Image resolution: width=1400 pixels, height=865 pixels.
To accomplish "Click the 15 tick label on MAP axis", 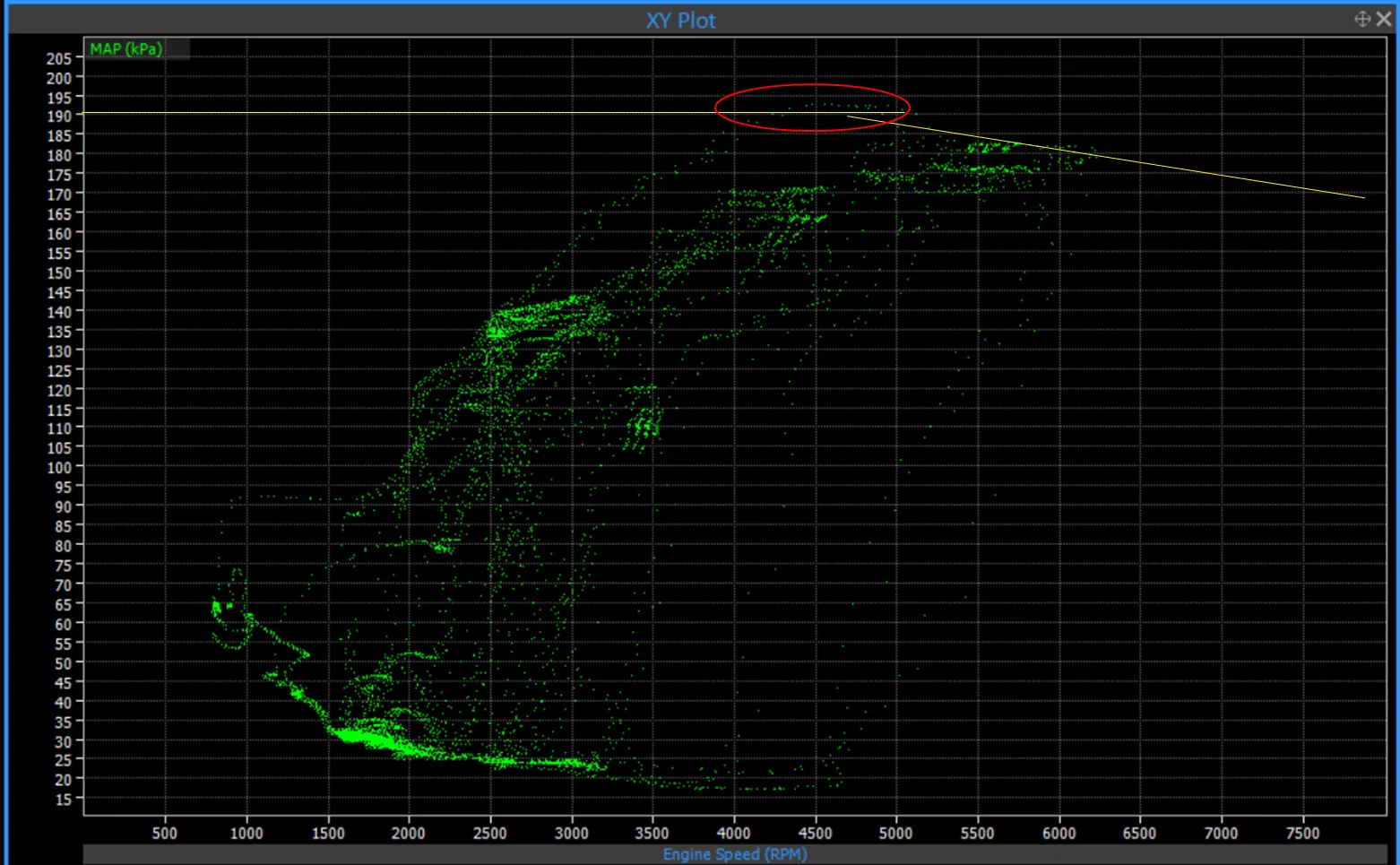I will coord(63,800).
